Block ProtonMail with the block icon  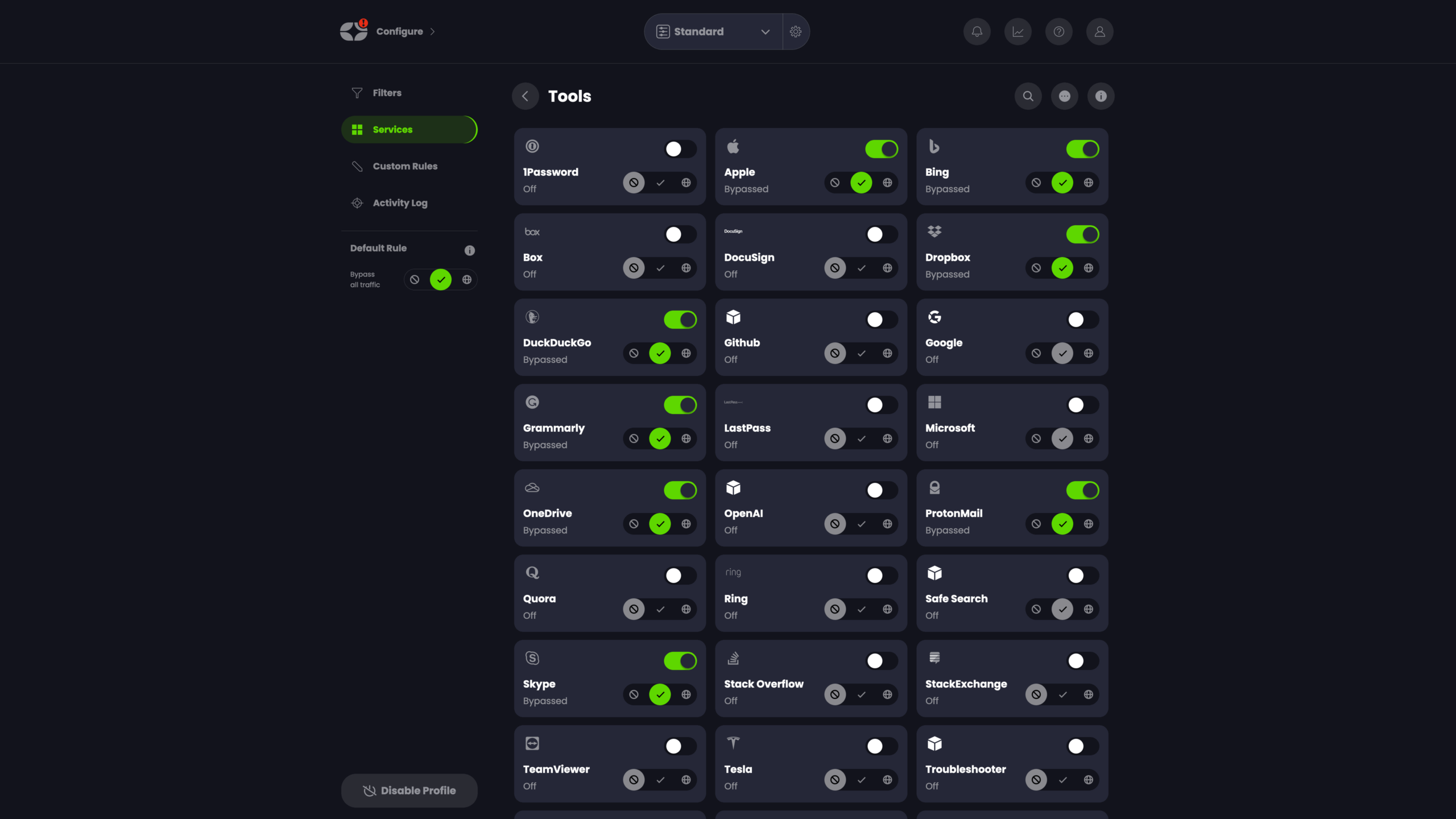pos(1036,524)
